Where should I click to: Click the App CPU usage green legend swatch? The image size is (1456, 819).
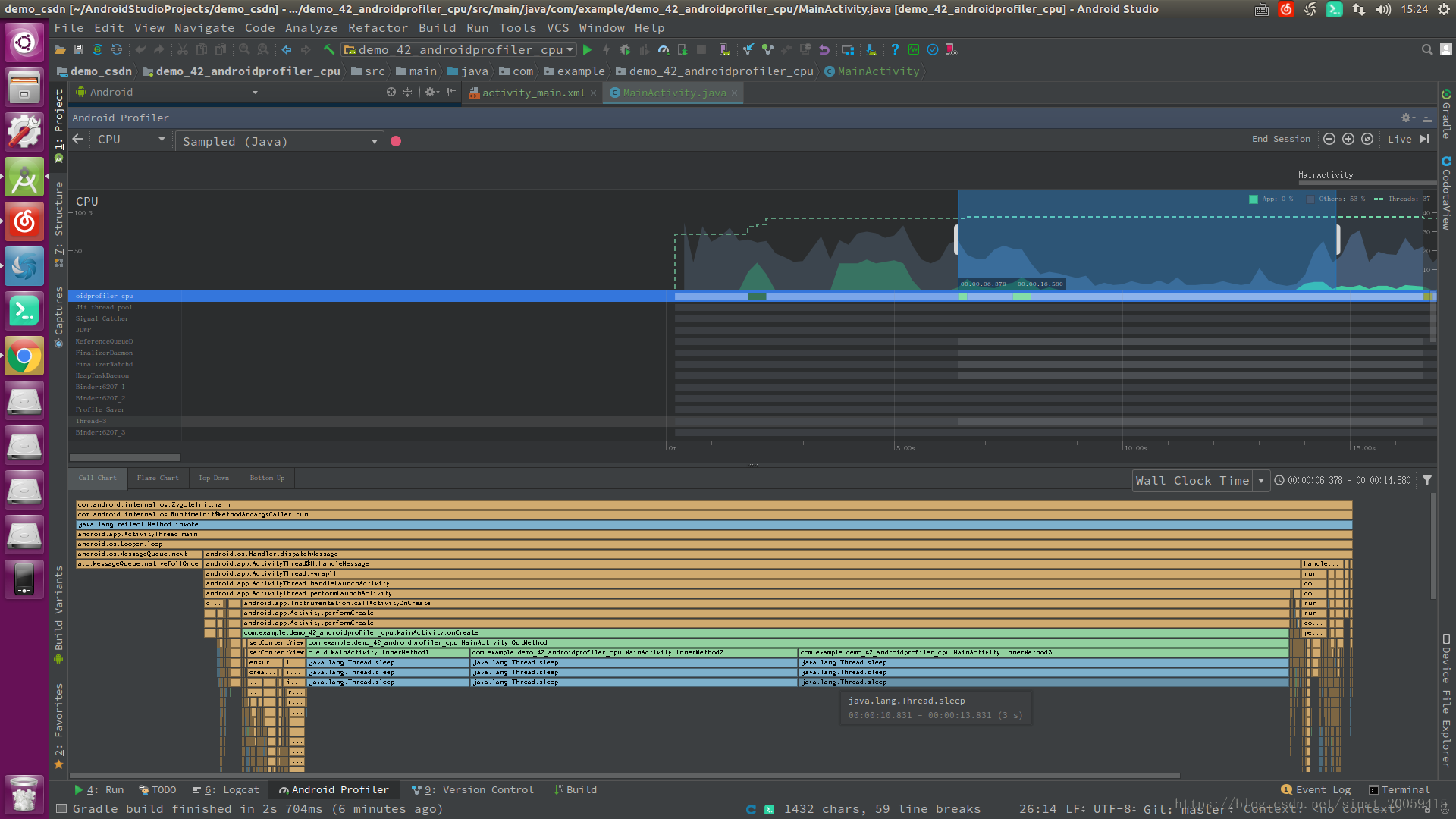[1254, 199]
